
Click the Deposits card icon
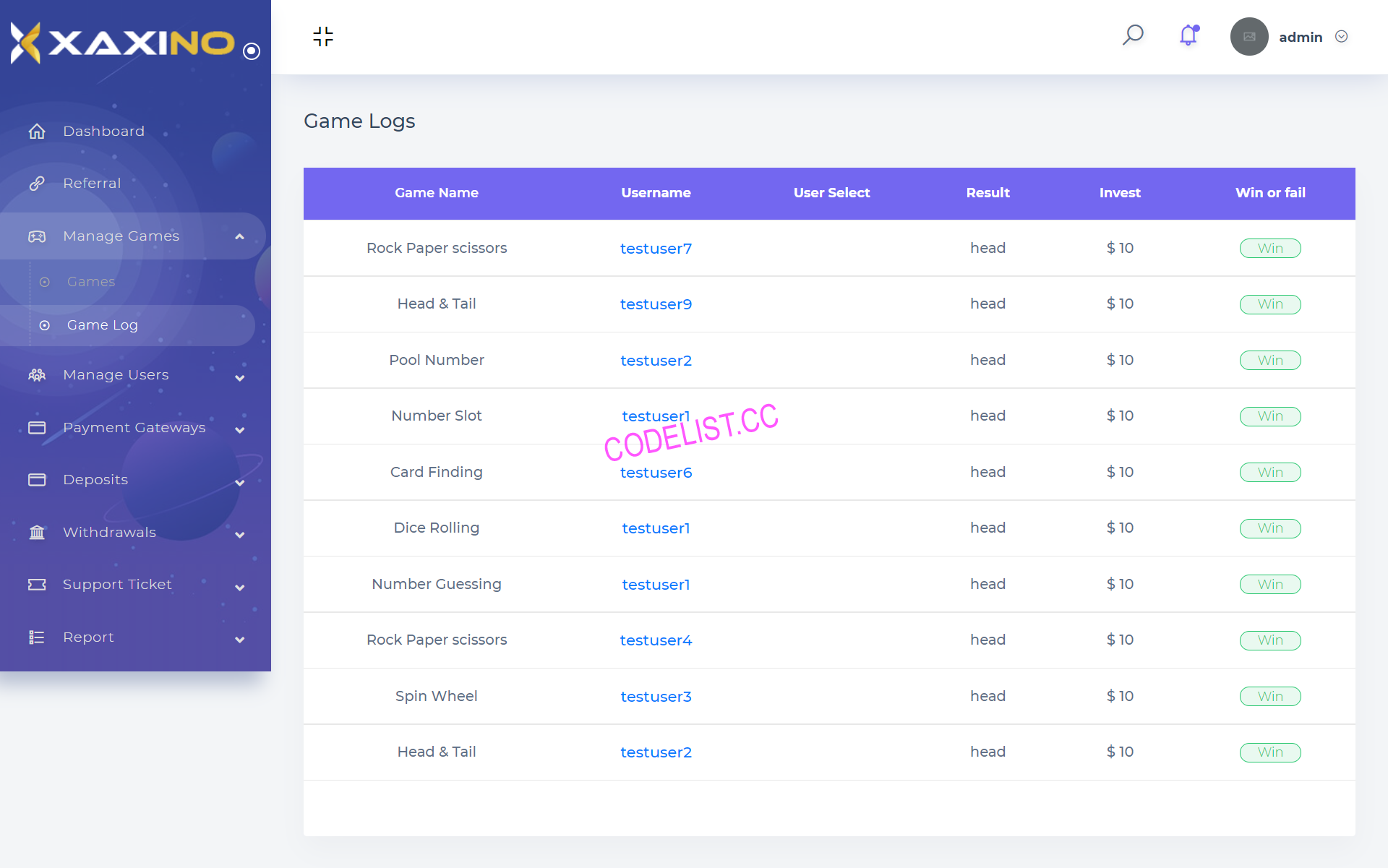[x=37, y=480]
